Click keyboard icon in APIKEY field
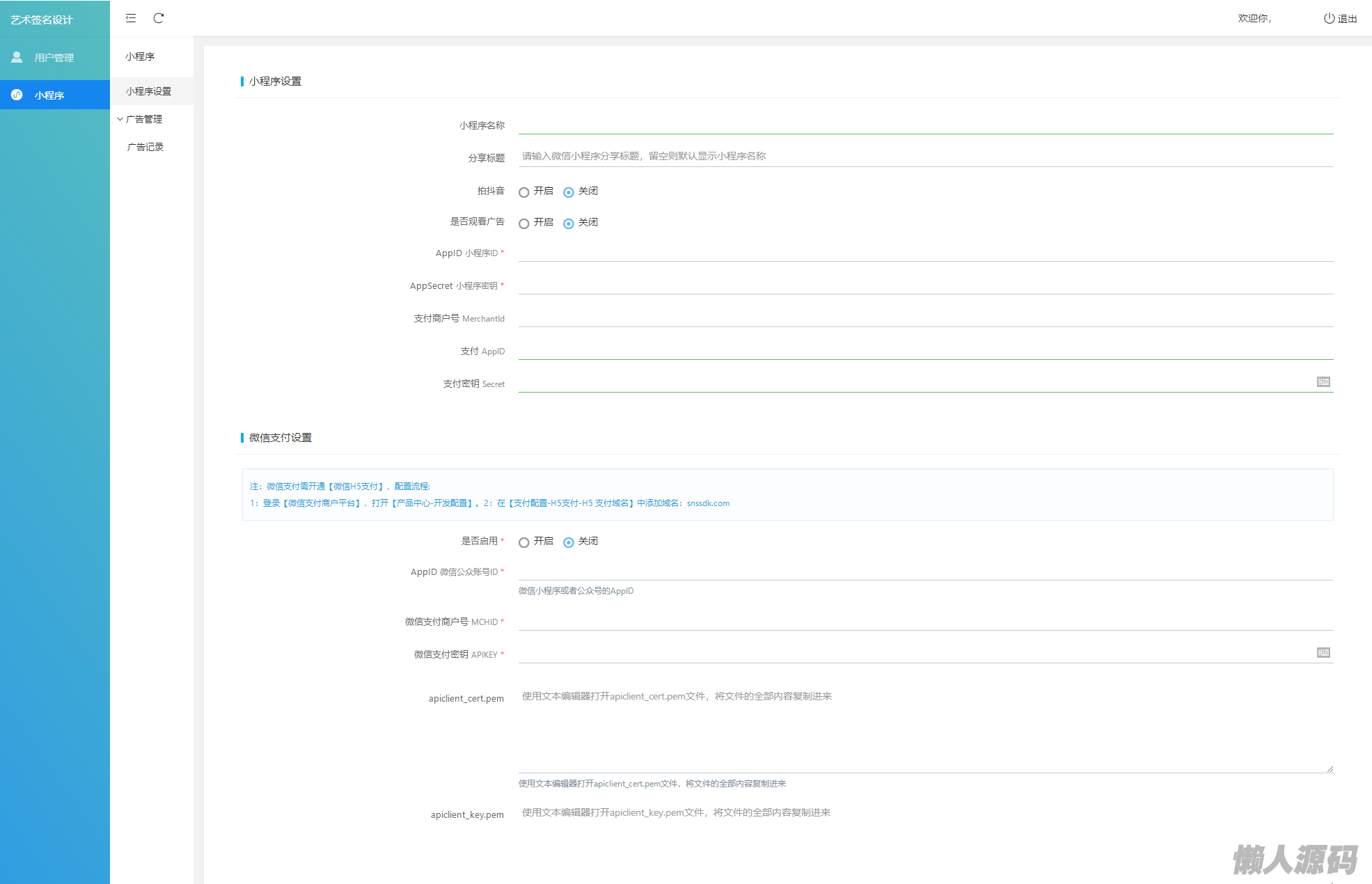Viewport: 1372px width, 884px height. 1323,652
